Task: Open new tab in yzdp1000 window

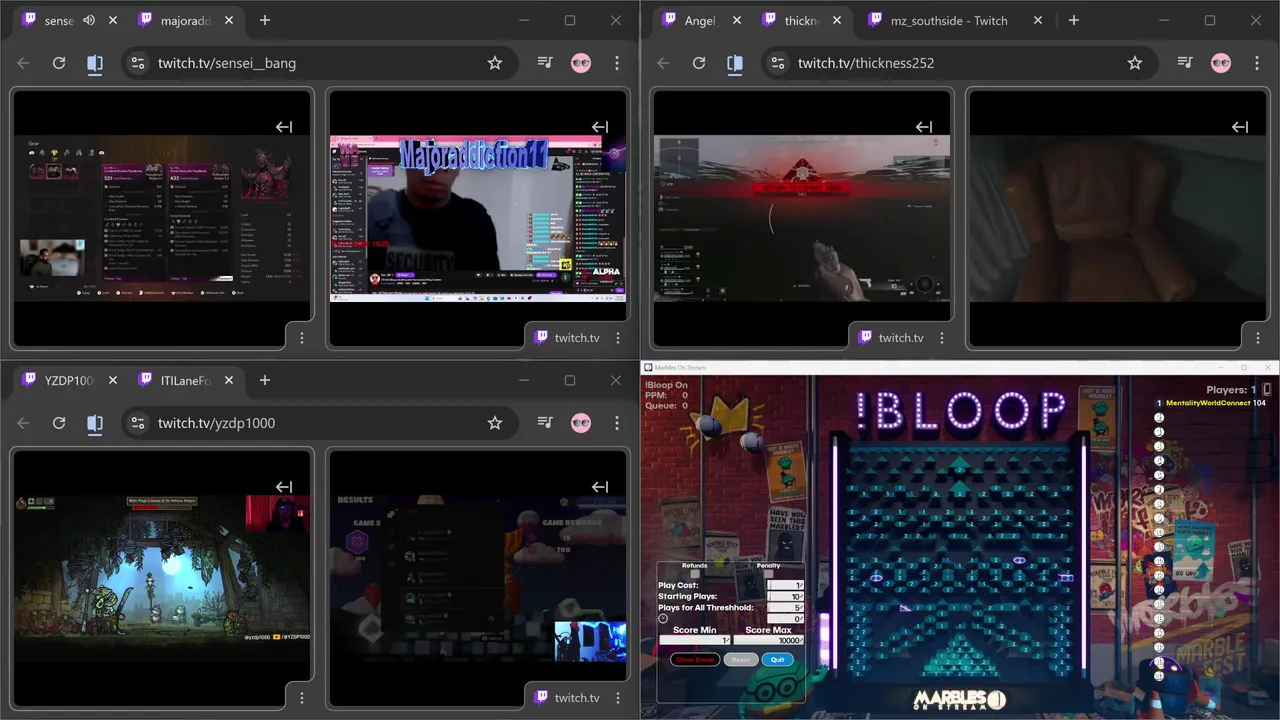Action: point(265,380)
